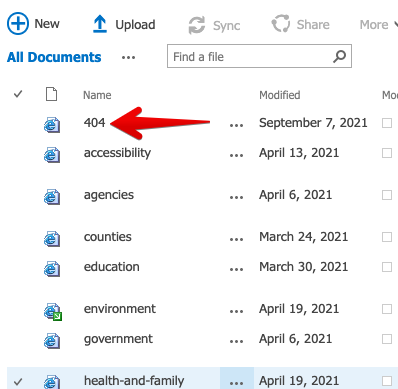
Task: Click the government page file icon
Action: coord(52,341)
